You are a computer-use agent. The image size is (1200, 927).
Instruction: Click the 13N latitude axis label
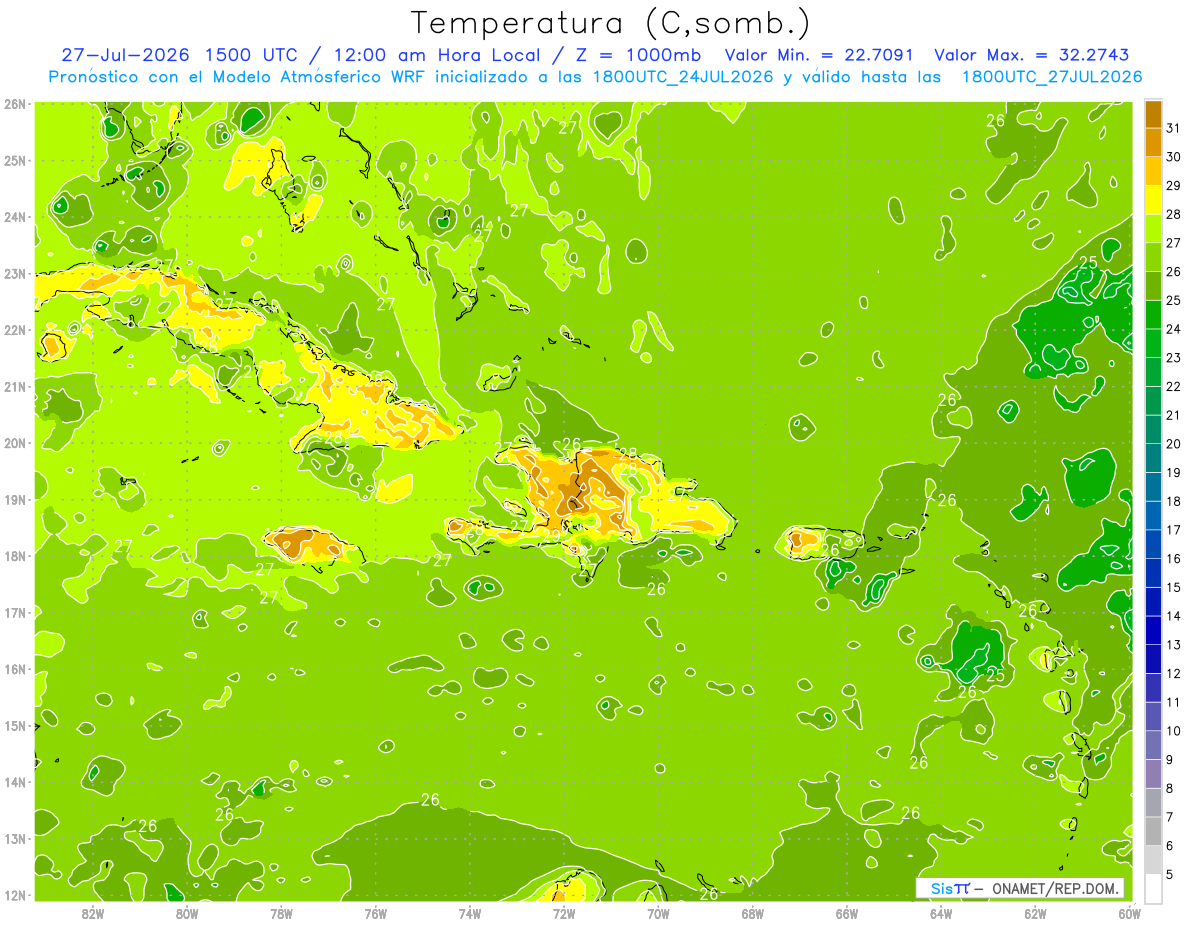coord(14,838)
